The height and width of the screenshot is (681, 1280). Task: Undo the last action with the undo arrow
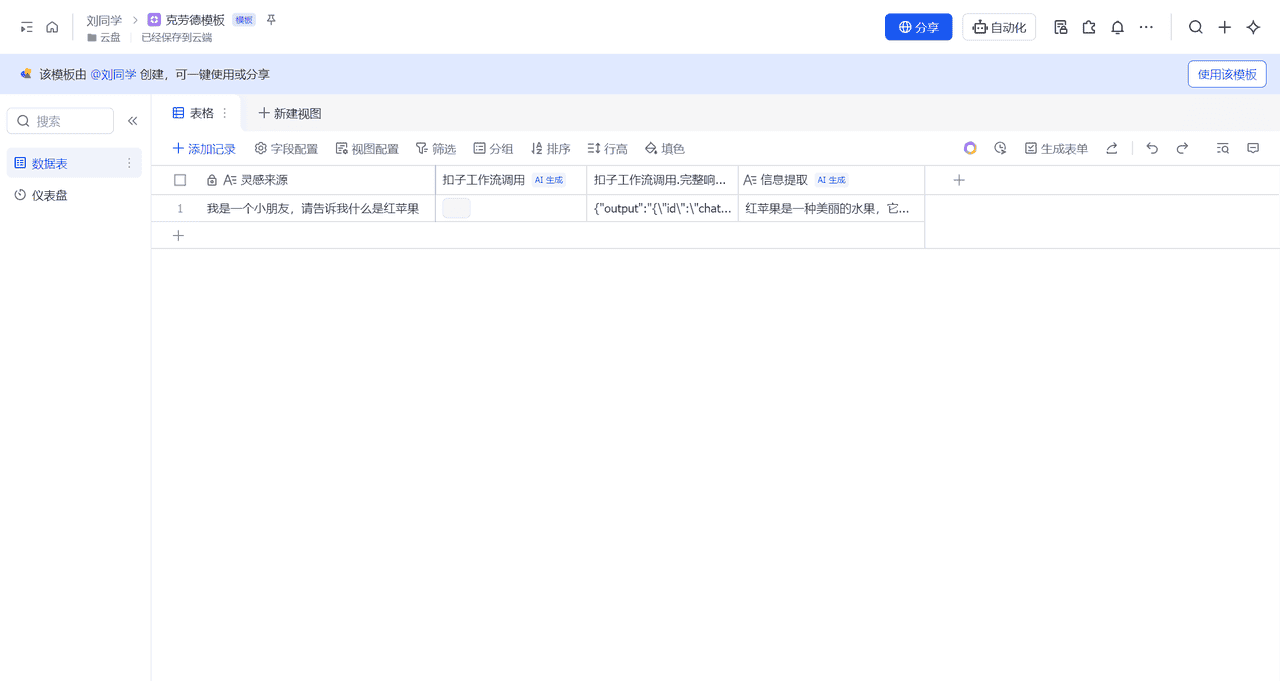pyautogui.click(x=1152, y=147)
